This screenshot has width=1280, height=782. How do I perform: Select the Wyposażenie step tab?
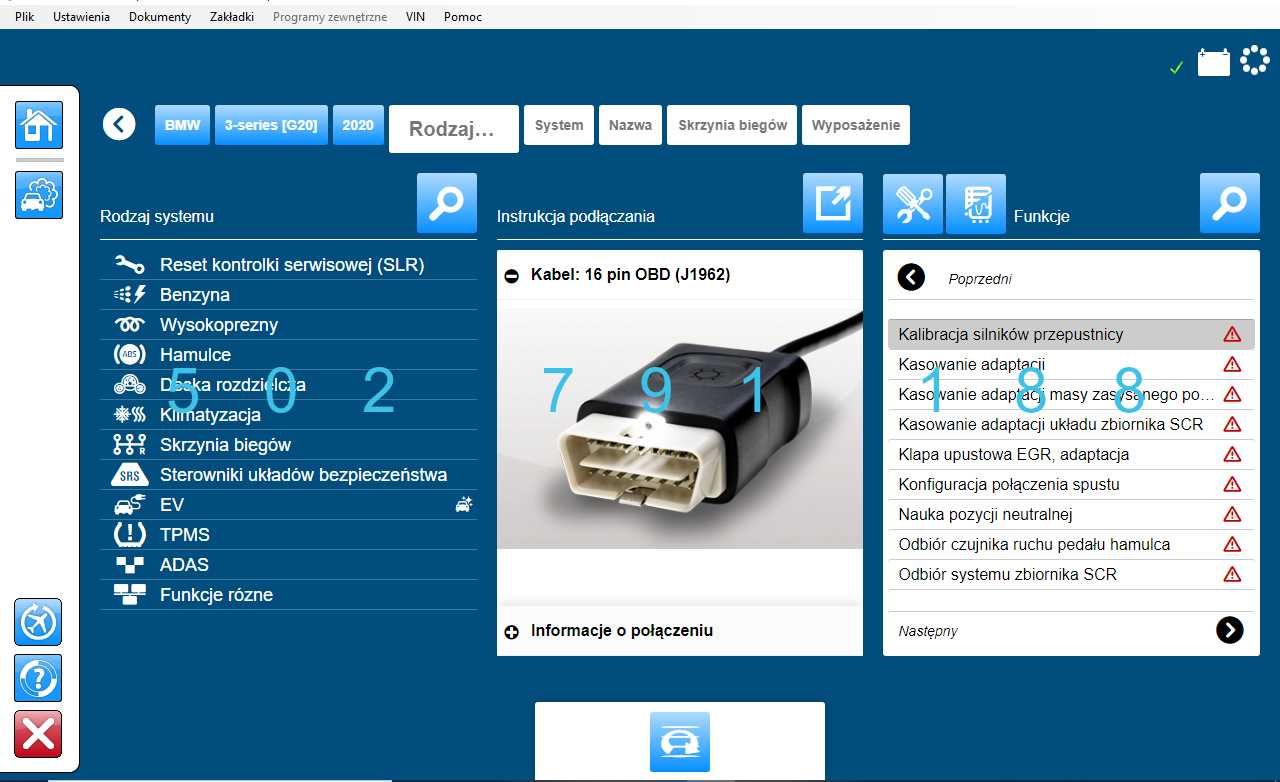point(856,125)
